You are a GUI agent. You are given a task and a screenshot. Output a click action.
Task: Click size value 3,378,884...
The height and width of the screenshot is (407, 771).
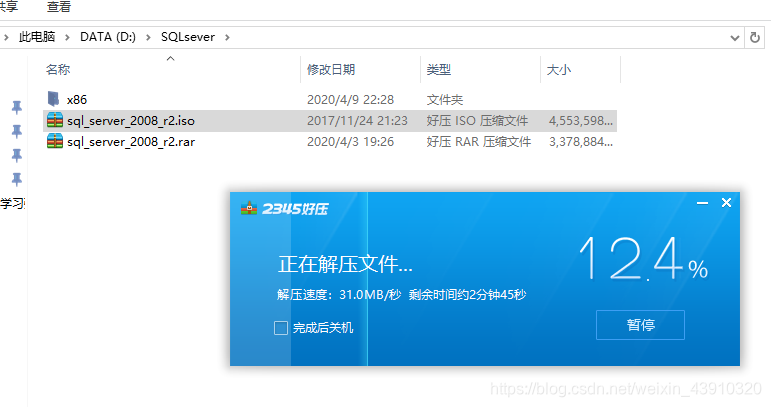581,142
